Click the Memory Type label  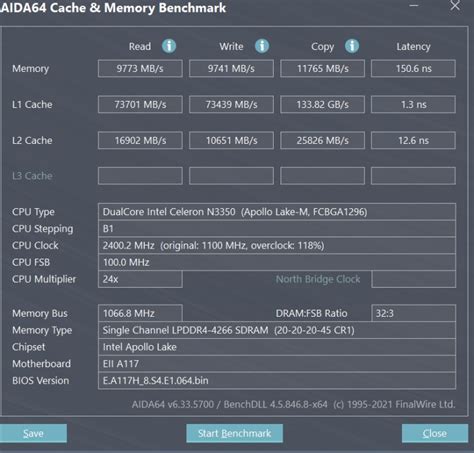tap(42, 331)
